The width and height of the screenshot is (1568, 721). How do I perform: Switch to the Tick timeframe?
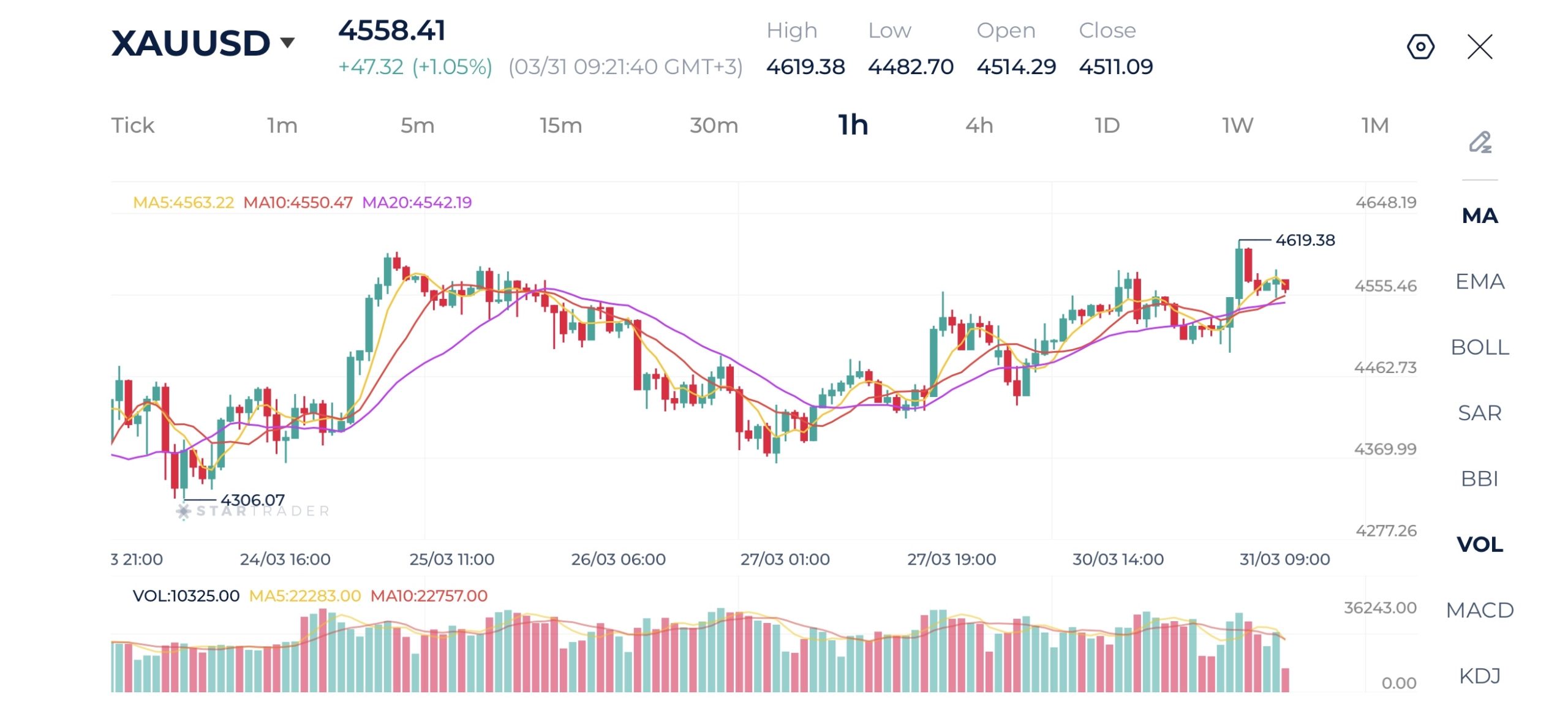pos(132,126)
